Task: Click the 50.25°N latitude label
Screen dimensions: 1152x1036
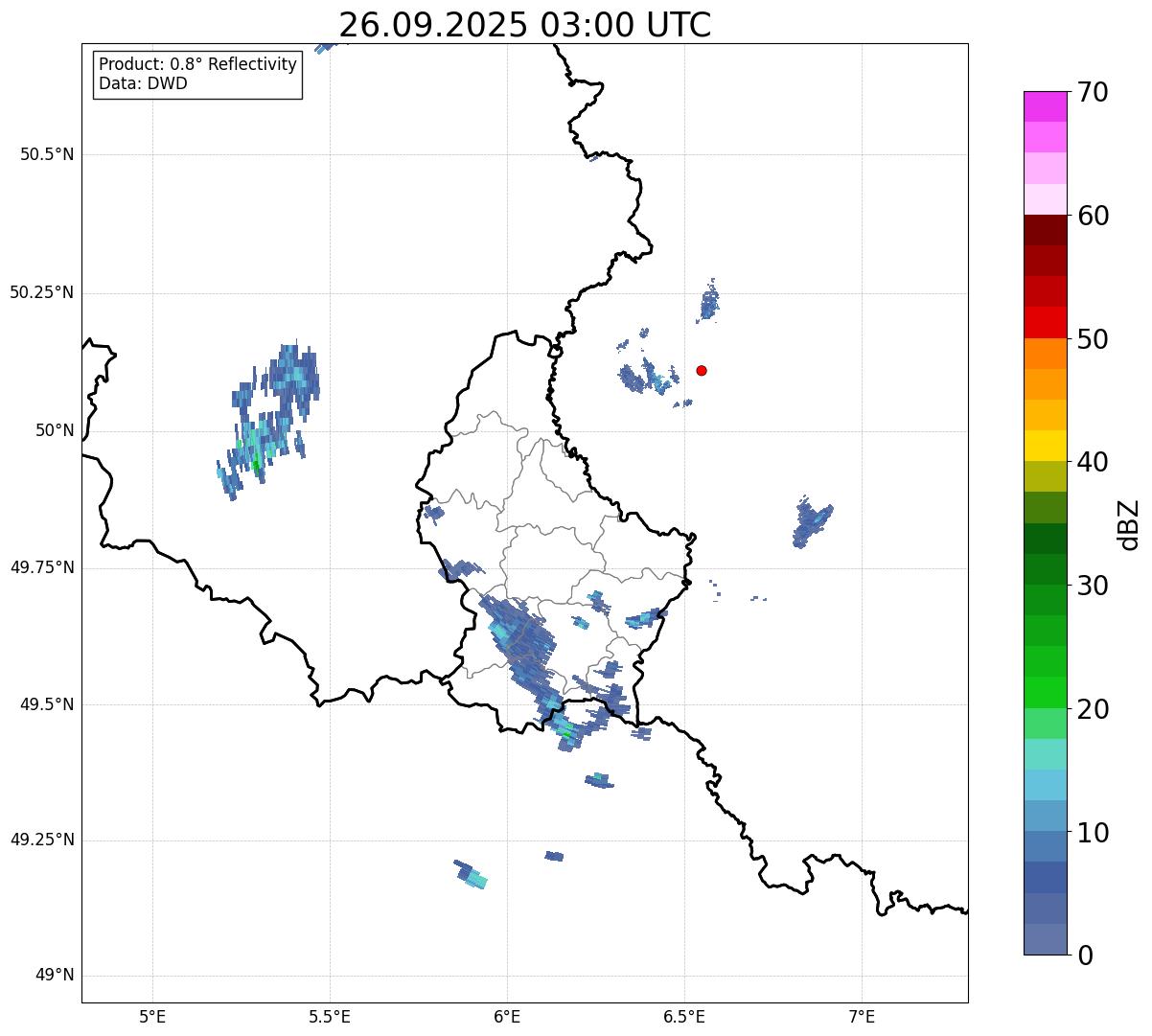Action: coord(42,292)
